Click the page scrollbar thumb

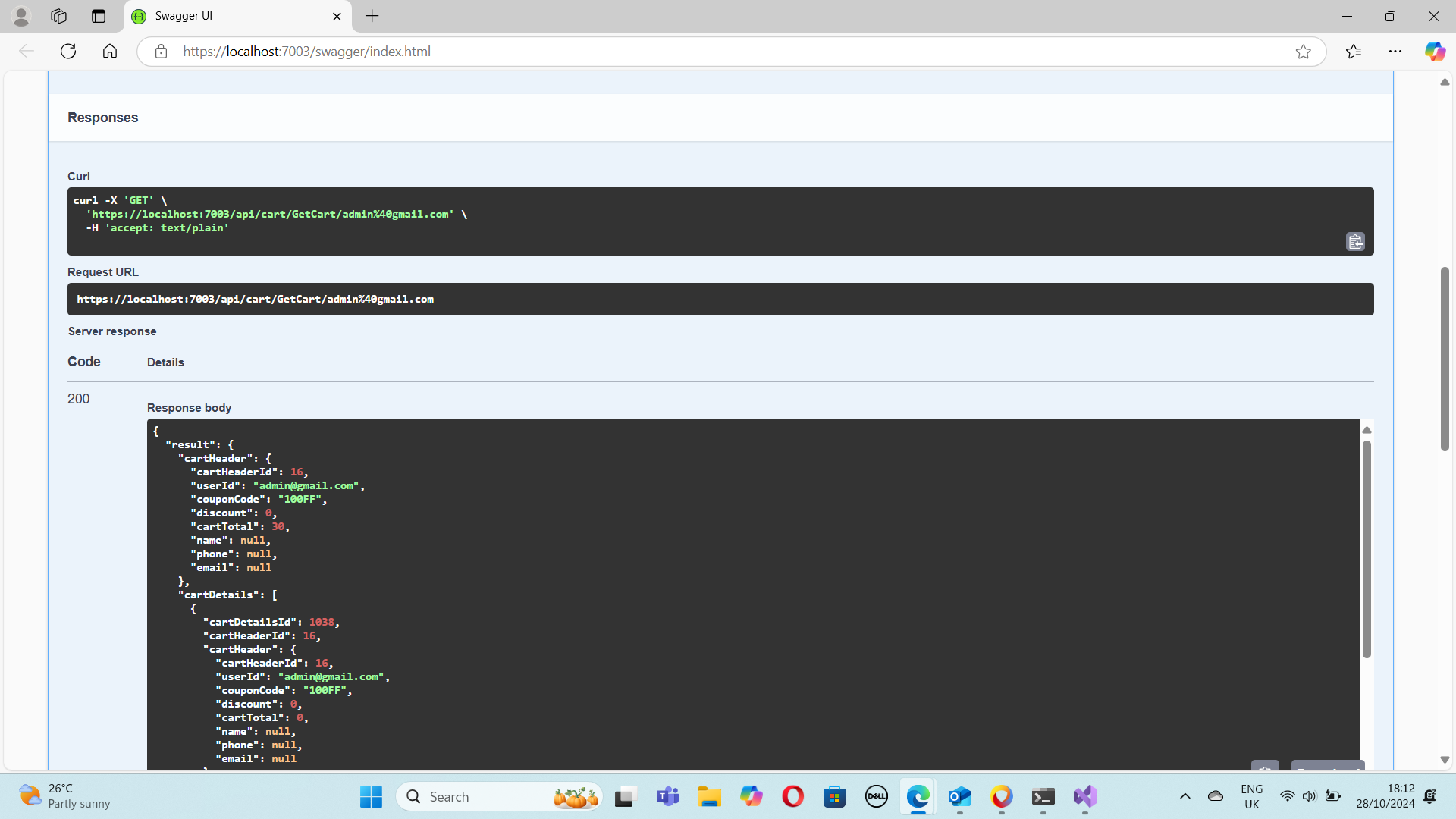(1445, 359)
